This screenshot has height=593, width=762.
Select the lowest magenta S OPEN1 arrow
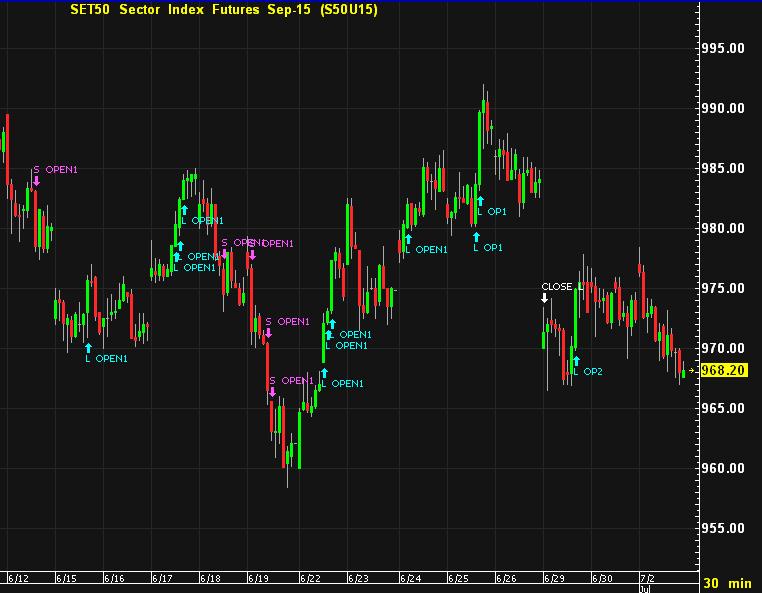tap(271, 392)
